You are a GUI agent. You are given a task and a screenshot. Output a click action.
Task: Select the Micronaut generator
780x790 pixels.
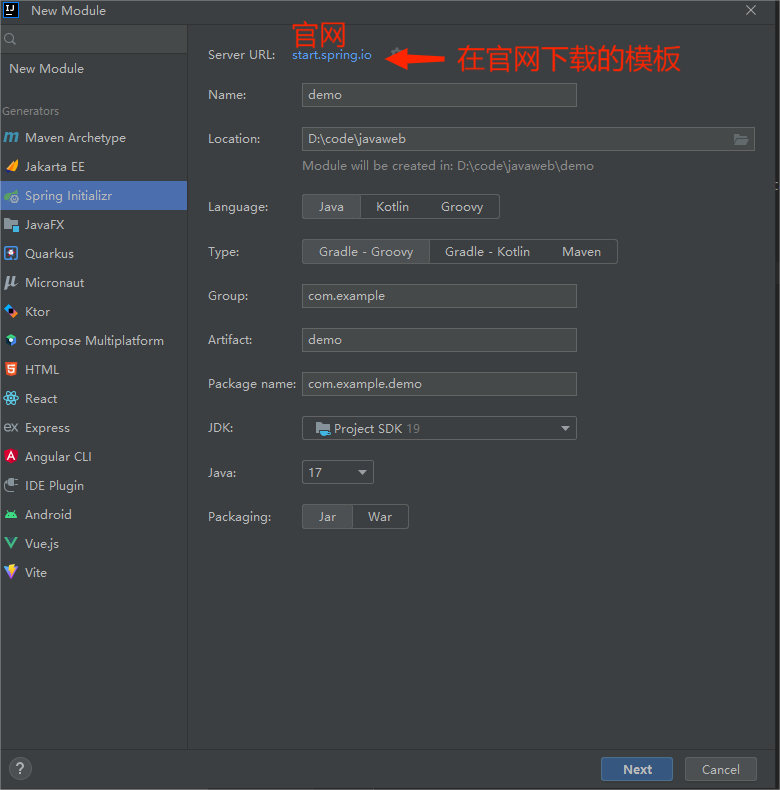94,283
